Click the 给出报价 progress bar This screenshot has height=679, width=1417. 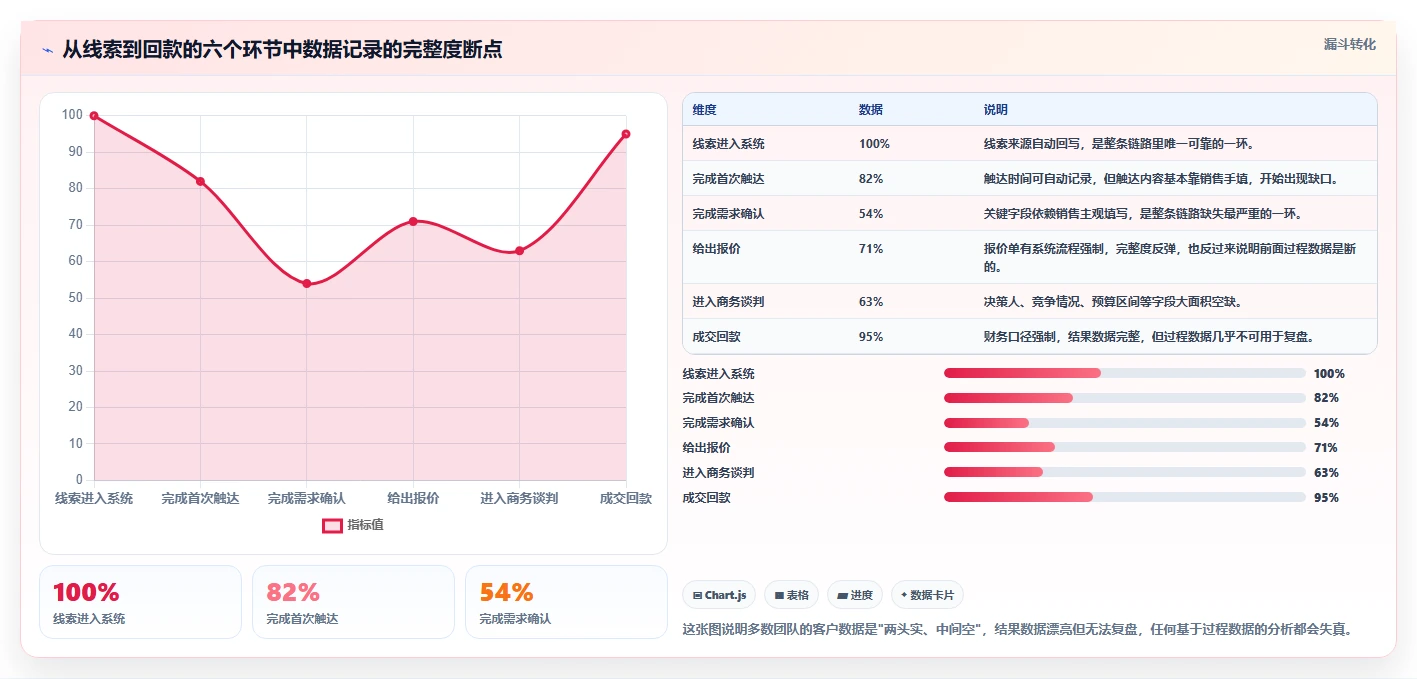(x=1125, y=447)
